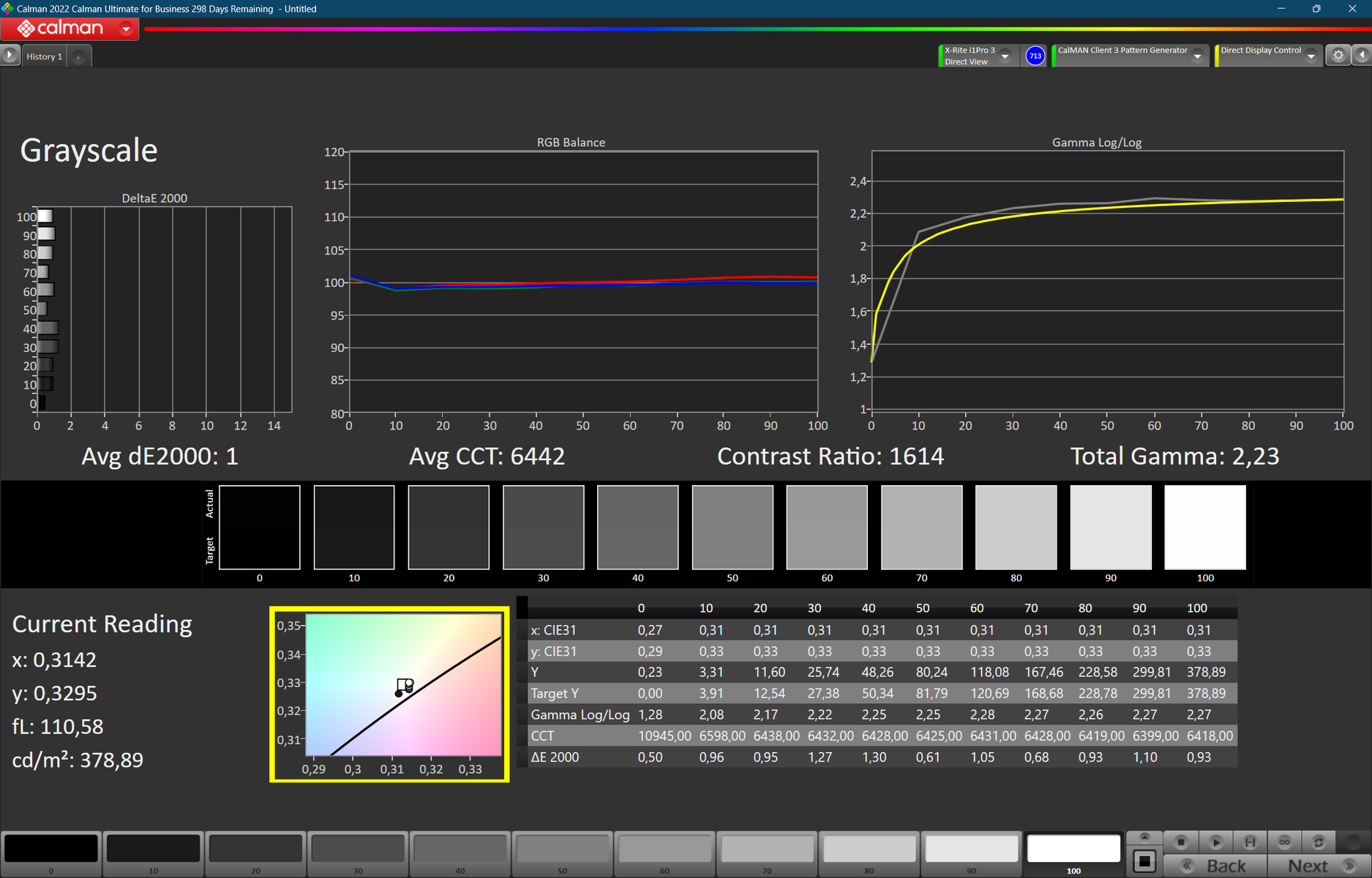Click the blue 713 meter indicator
The height and width of the screenshot is (878, 1372).
1035,56
